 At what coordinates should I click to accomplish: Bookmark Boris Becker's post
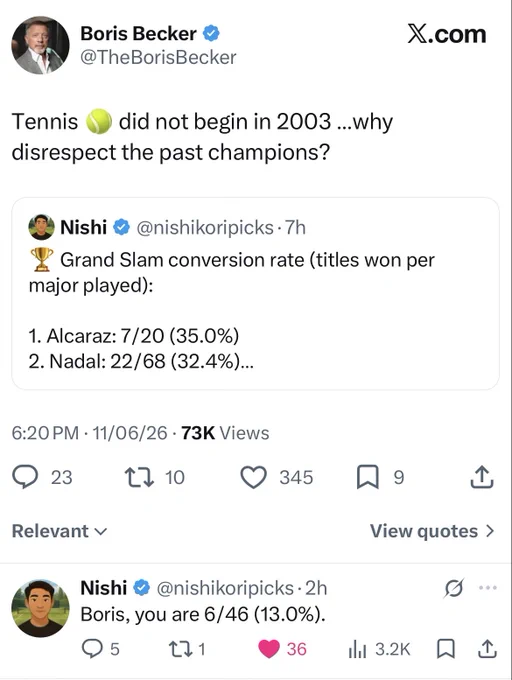click(x=368, y=477)
